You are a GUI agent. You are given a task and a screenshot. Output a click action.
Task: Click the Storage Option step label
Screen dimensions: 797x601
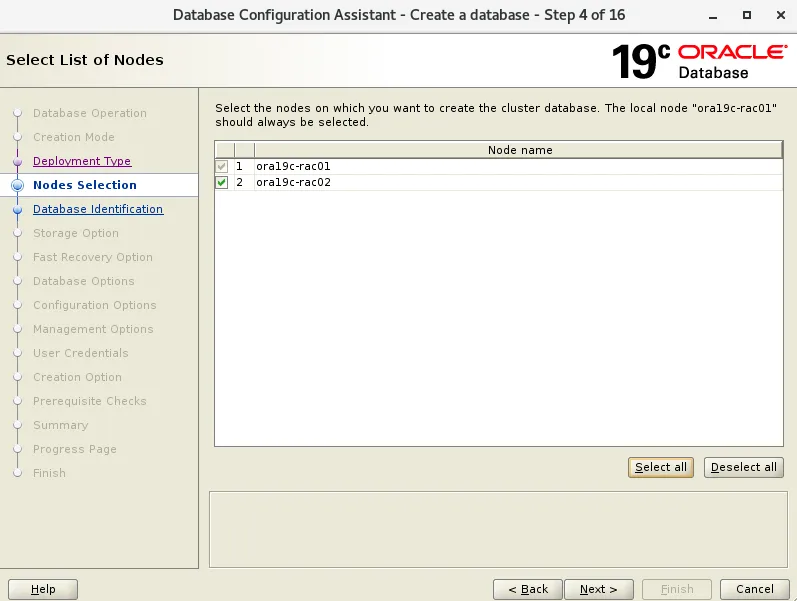(76, 233)
